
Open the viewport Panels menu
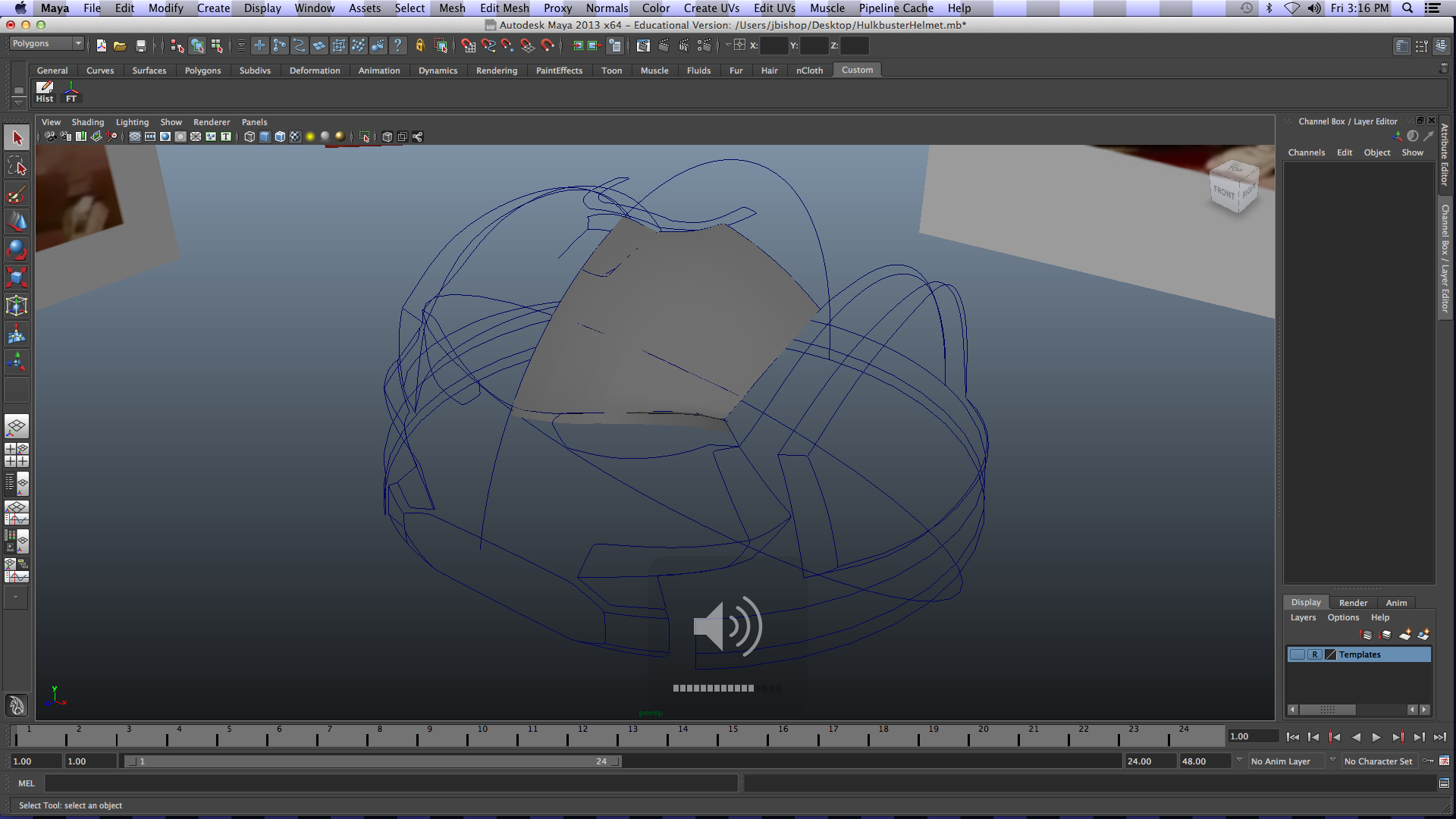point(254,122)
